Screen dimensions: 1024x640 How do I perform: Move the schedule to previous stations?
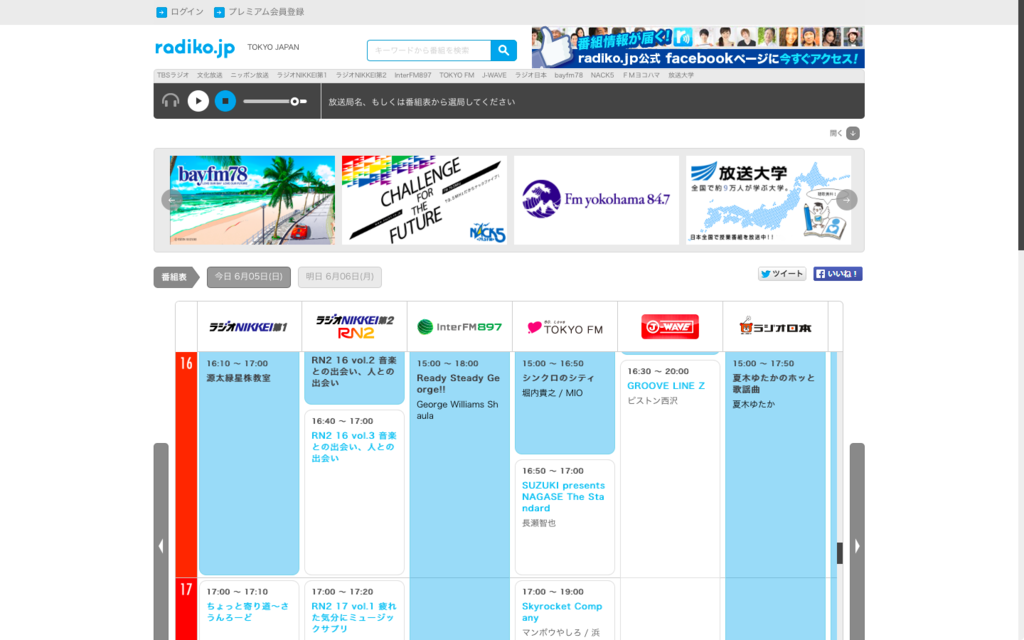coord(161,546)
